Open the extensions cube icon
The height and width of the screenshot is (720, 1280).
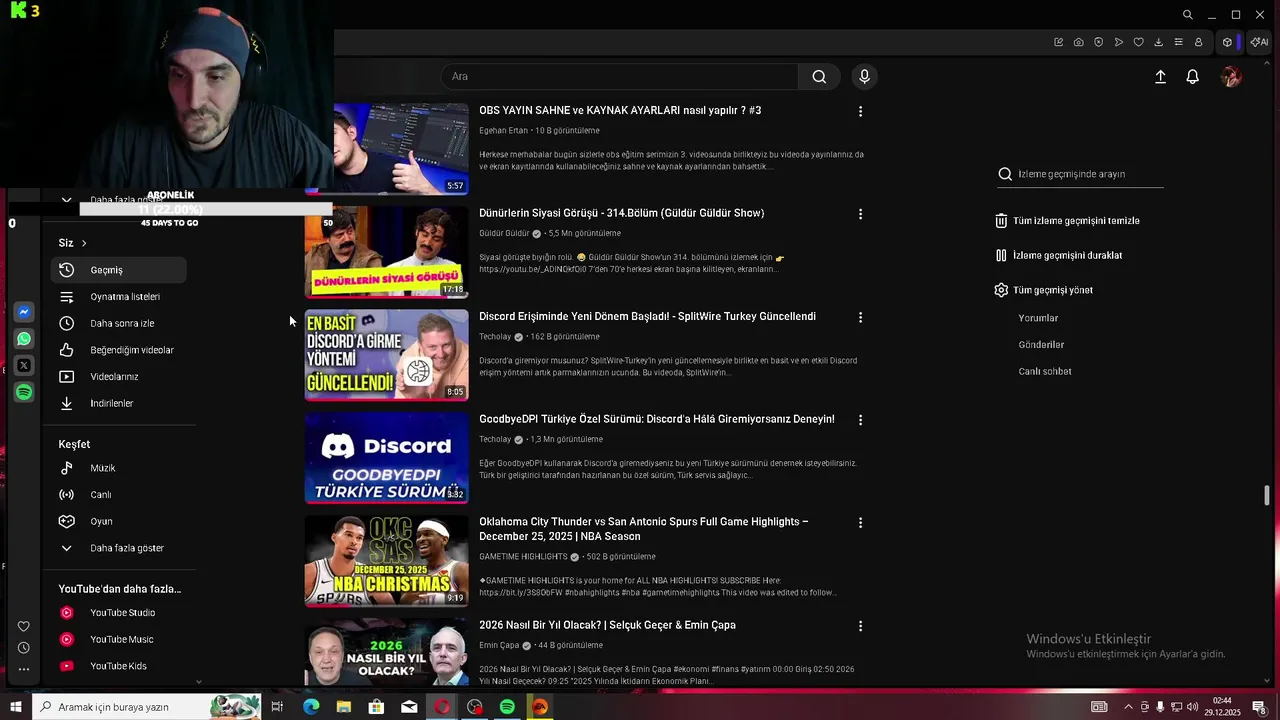click(1227, 42)
